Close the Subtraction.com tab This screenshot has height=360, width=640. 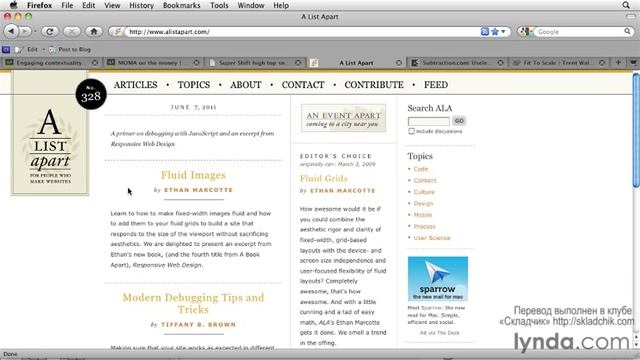tap(500, 63)
